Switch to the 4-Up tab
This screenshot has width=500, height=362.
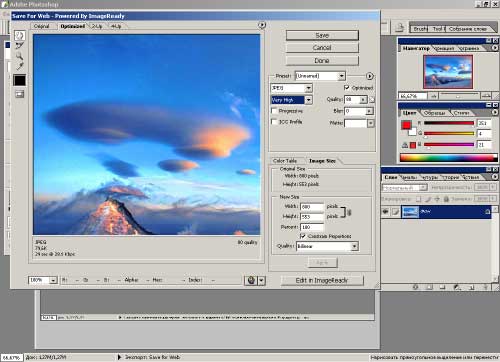click(x=116, y=26)
